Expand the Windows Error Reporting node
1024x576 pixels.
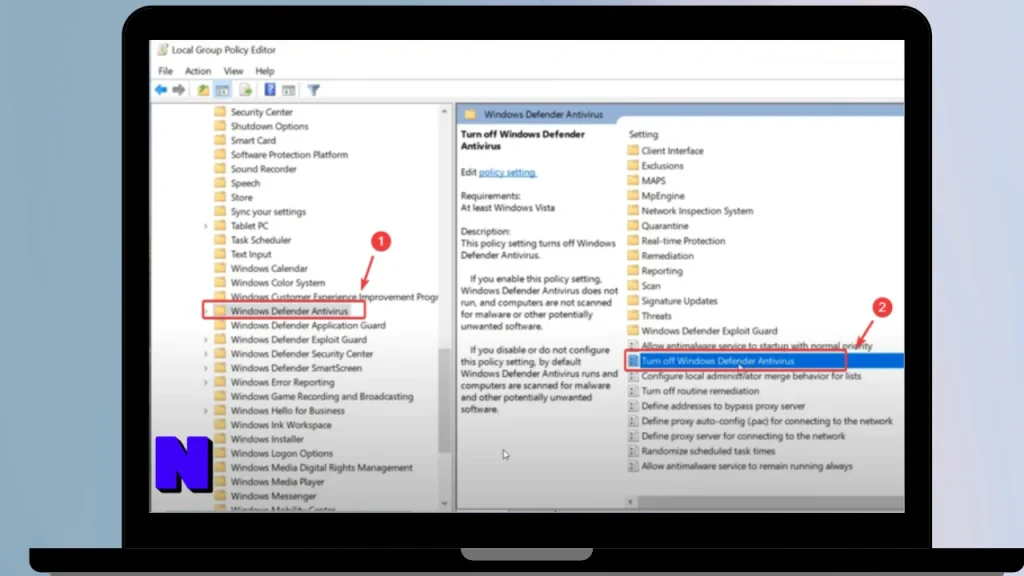206,383
